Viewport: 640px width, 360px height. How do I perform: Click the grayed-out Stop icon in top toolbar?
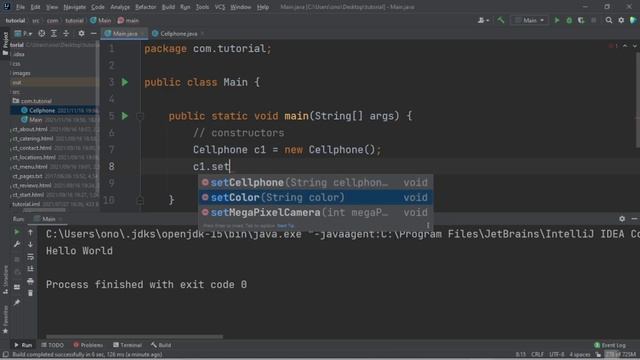[x=593, y=20]
